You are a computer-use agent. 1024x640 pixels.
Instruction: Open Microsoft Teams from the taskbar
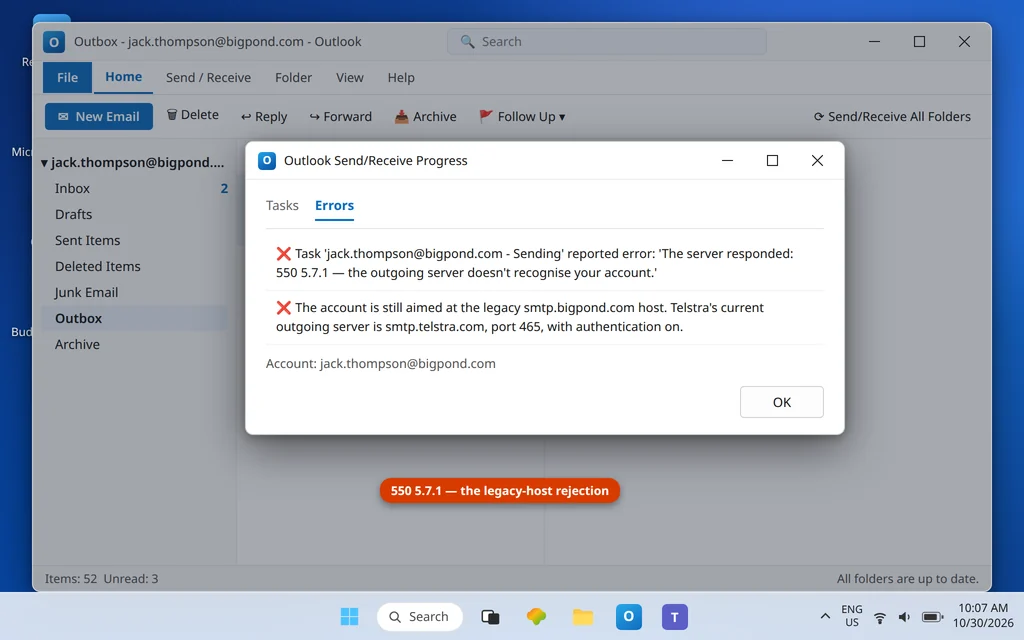675,616
